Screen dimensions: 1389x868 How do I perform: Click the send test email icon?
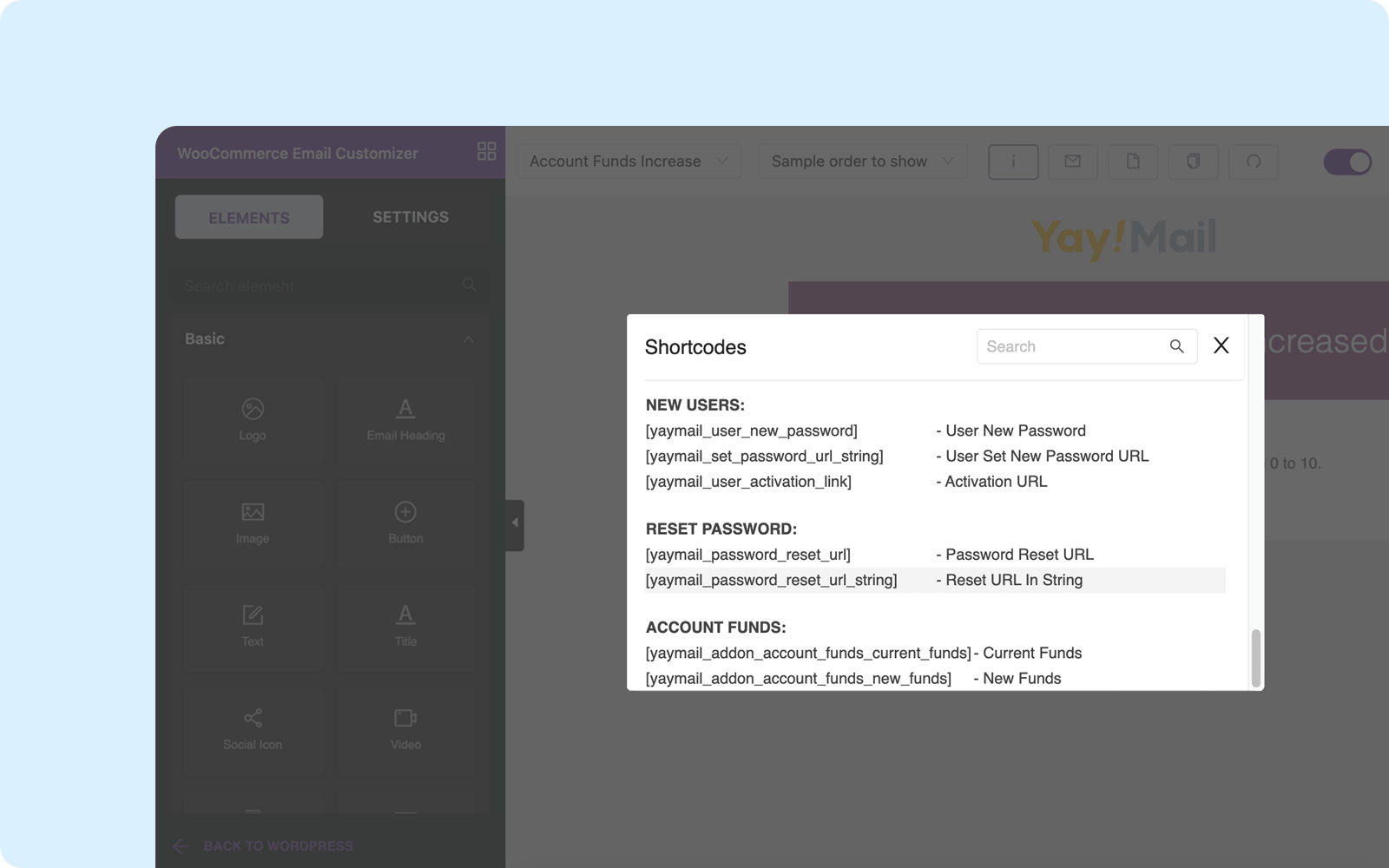click(x=1073, y=161)
